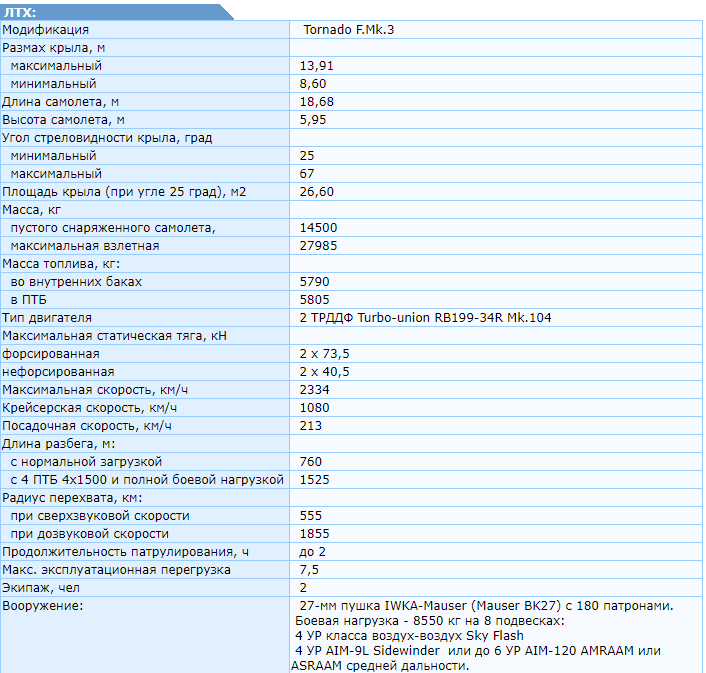Click 'Макс. эксплуатационная перегрузка' label
Image resolution: width=706 pixels, height=673 pixels.
pyautogui.click(x=116, y=570)
